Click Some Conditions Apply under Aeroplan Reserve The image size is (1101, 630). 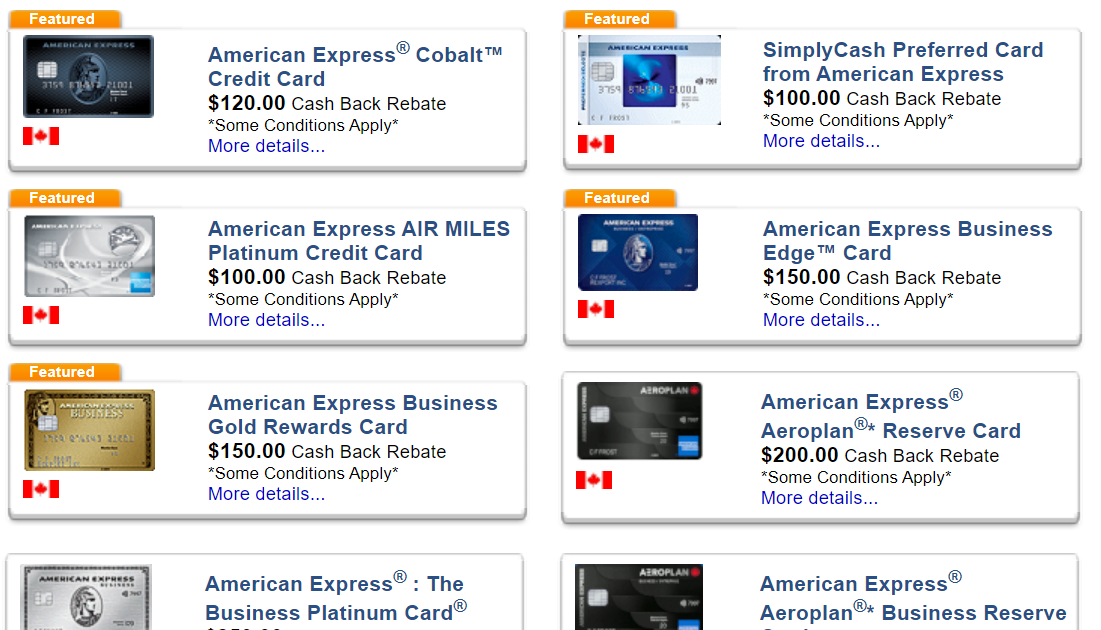(856, 478)
